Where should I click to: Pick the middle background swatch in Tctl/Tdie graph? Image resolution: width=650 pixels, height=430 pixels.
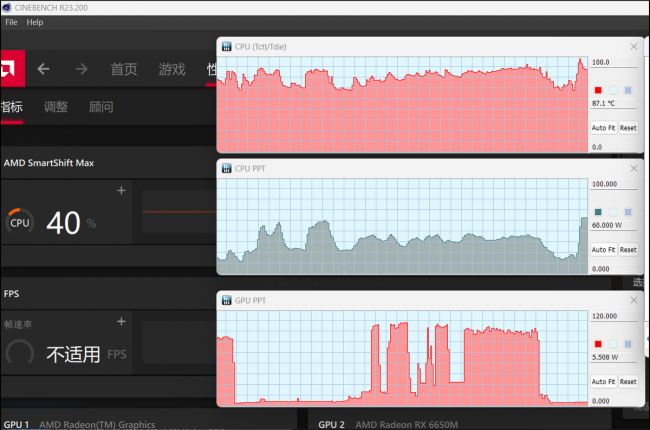click(613, 90)
